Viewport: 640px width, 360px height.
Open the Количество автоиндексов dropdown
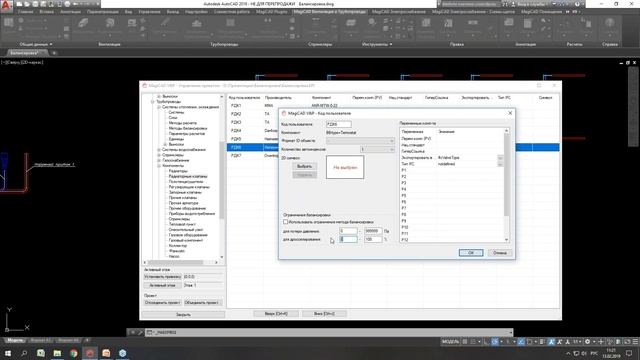click(x=377, y=149)
